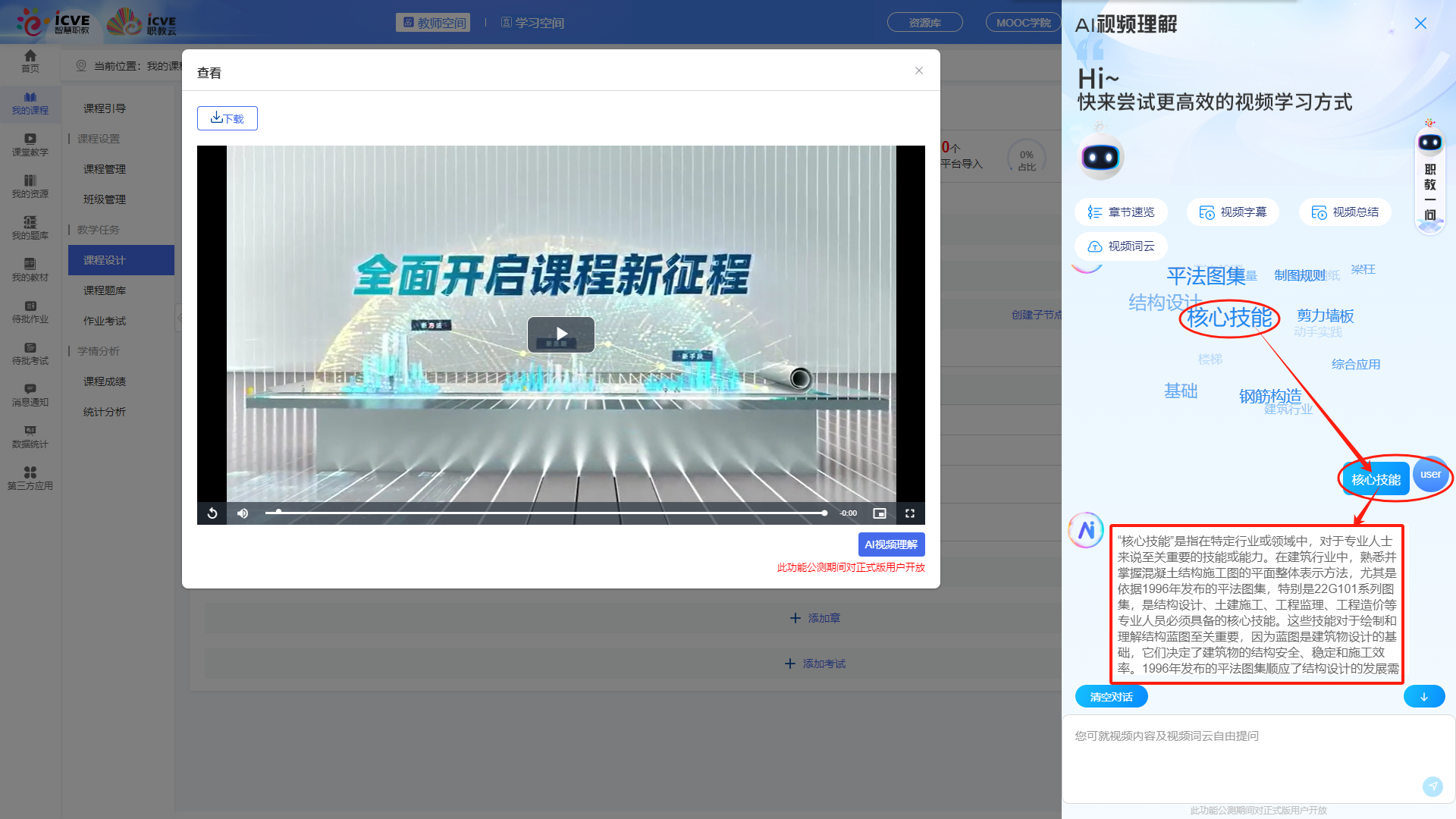Screen dimensions: 1456x819
Task: Click the replay icon on the video player
Action: pos(212,513)
